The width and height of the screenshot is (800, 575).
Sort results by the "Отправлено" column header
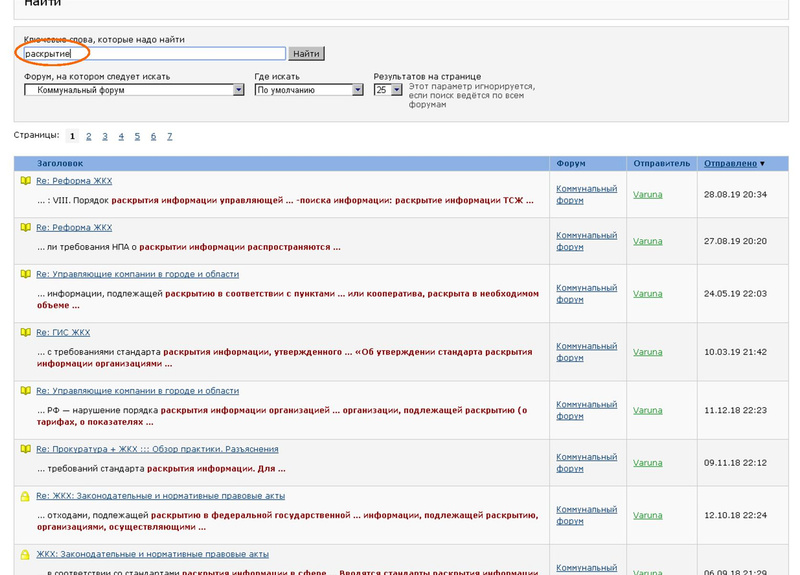pos(733,163)
